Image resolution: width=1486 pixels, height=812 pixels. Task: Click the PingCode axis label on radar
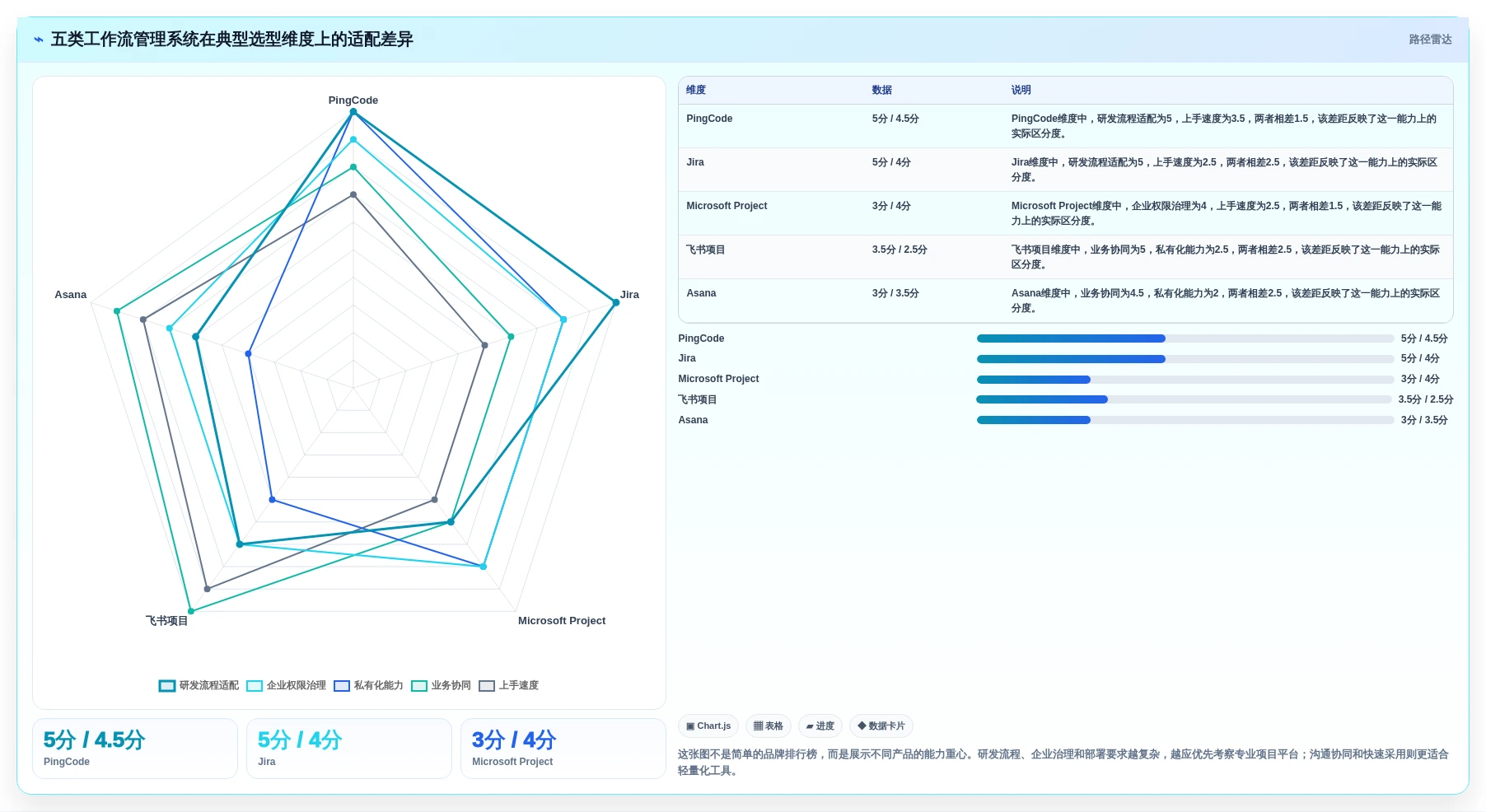[353, 100]
